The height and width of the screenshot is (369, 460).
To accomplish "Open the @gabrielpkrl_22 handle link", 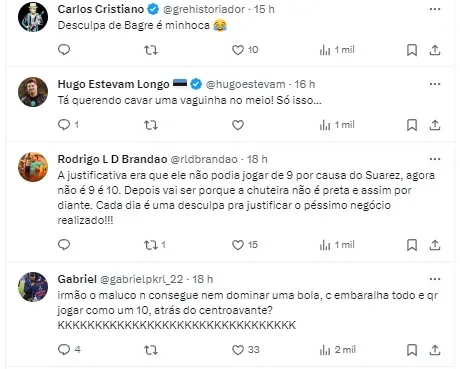I will point(142,279).
